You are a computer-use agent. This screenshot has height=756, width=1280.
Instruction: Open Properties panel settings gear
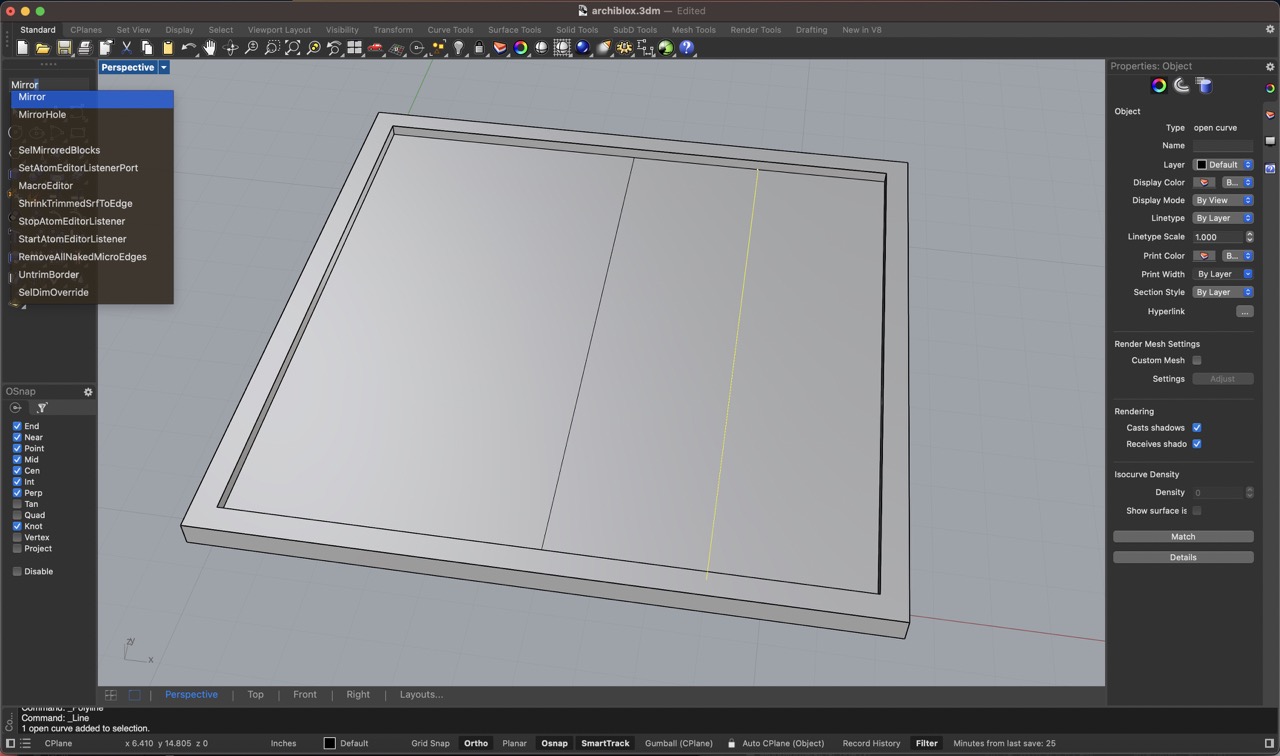1270,66
